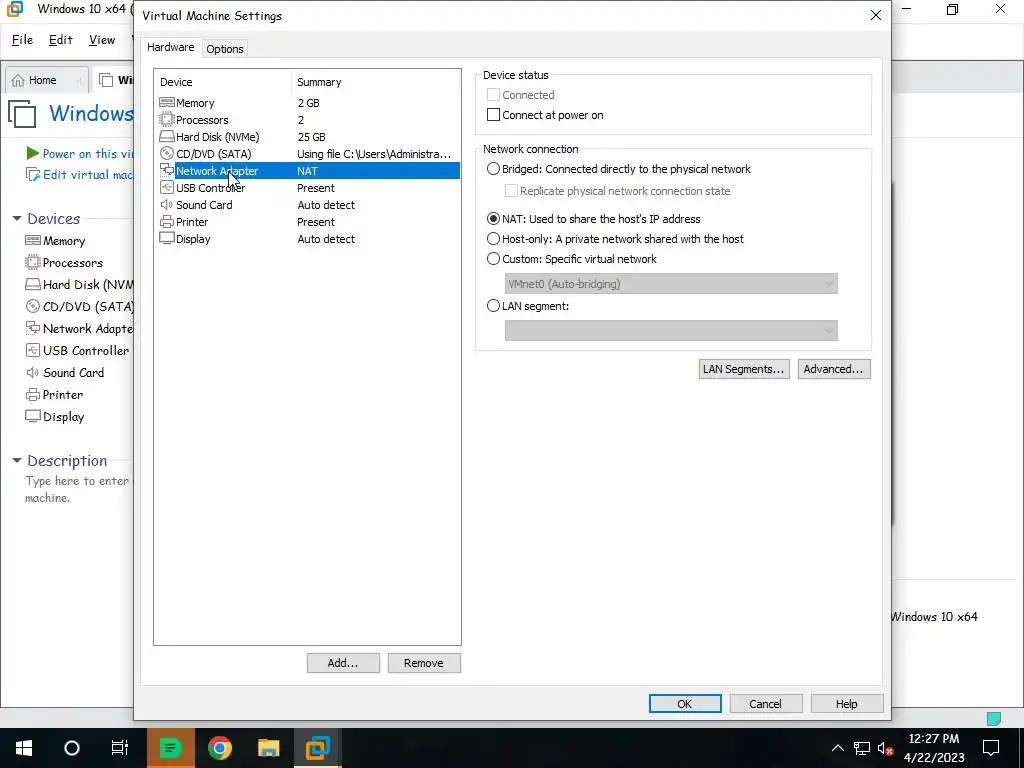
Task: Click the taskbar clock showing 12:27 PM
Action: tap(934, 748)
